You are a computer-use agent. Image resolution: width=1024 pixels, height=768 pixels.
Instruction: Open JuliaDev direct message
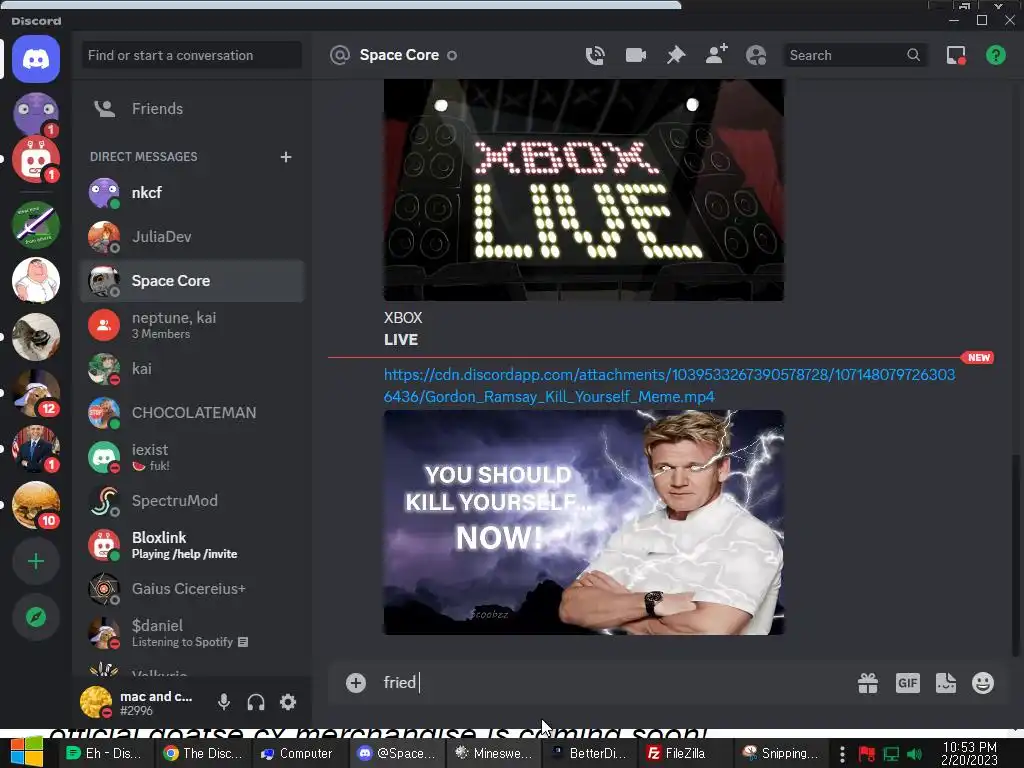click(192, 236)
